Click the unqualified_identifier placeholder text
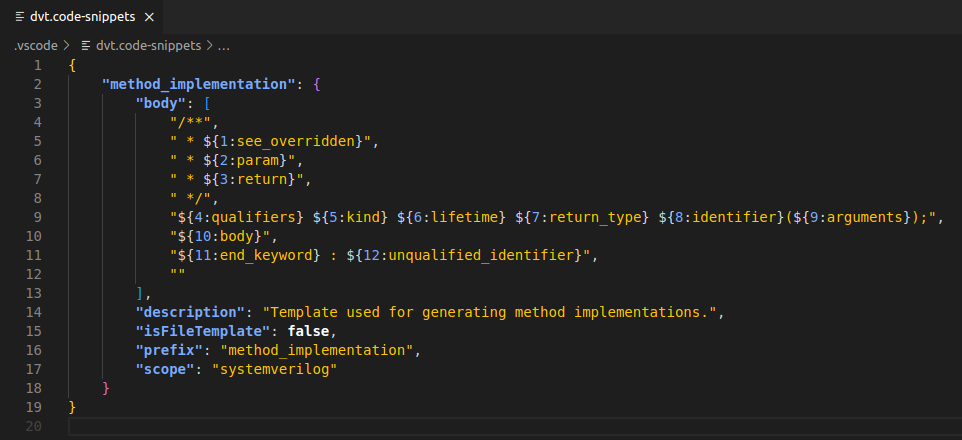 480,255
